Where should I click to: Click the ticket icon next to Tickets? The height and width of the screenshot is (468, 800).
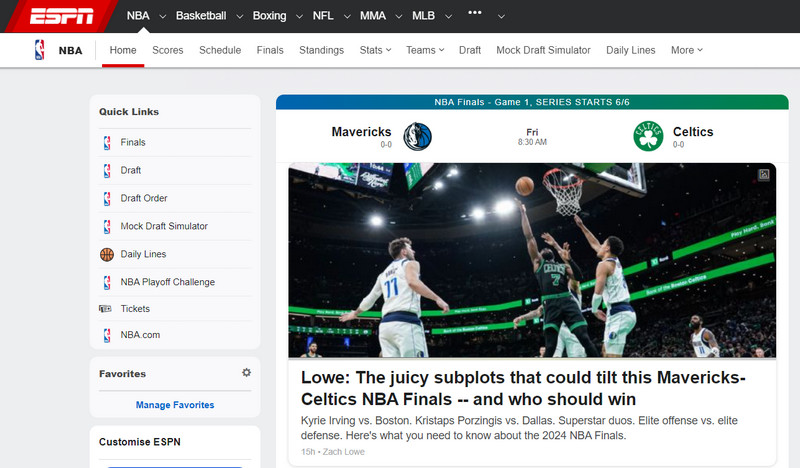point(105,309)
